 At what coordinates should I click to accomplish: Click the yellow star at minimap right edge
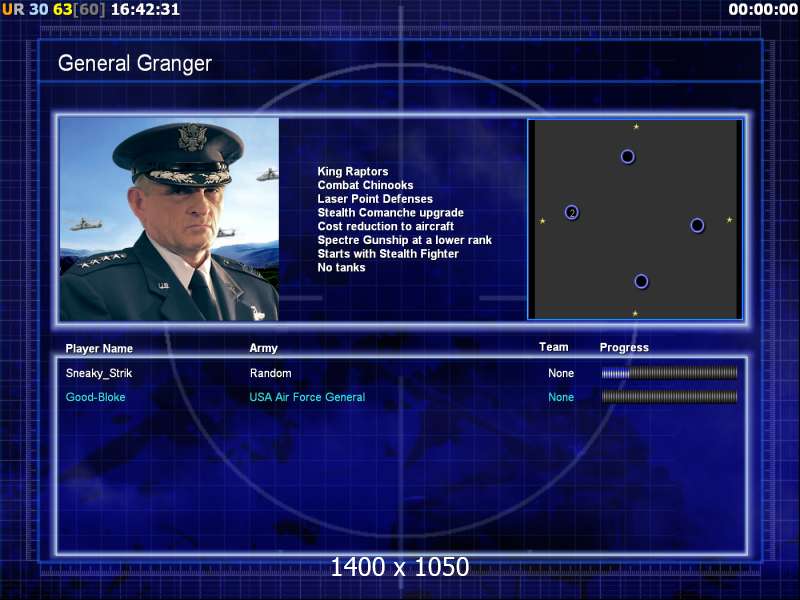[x=730, y=220]
